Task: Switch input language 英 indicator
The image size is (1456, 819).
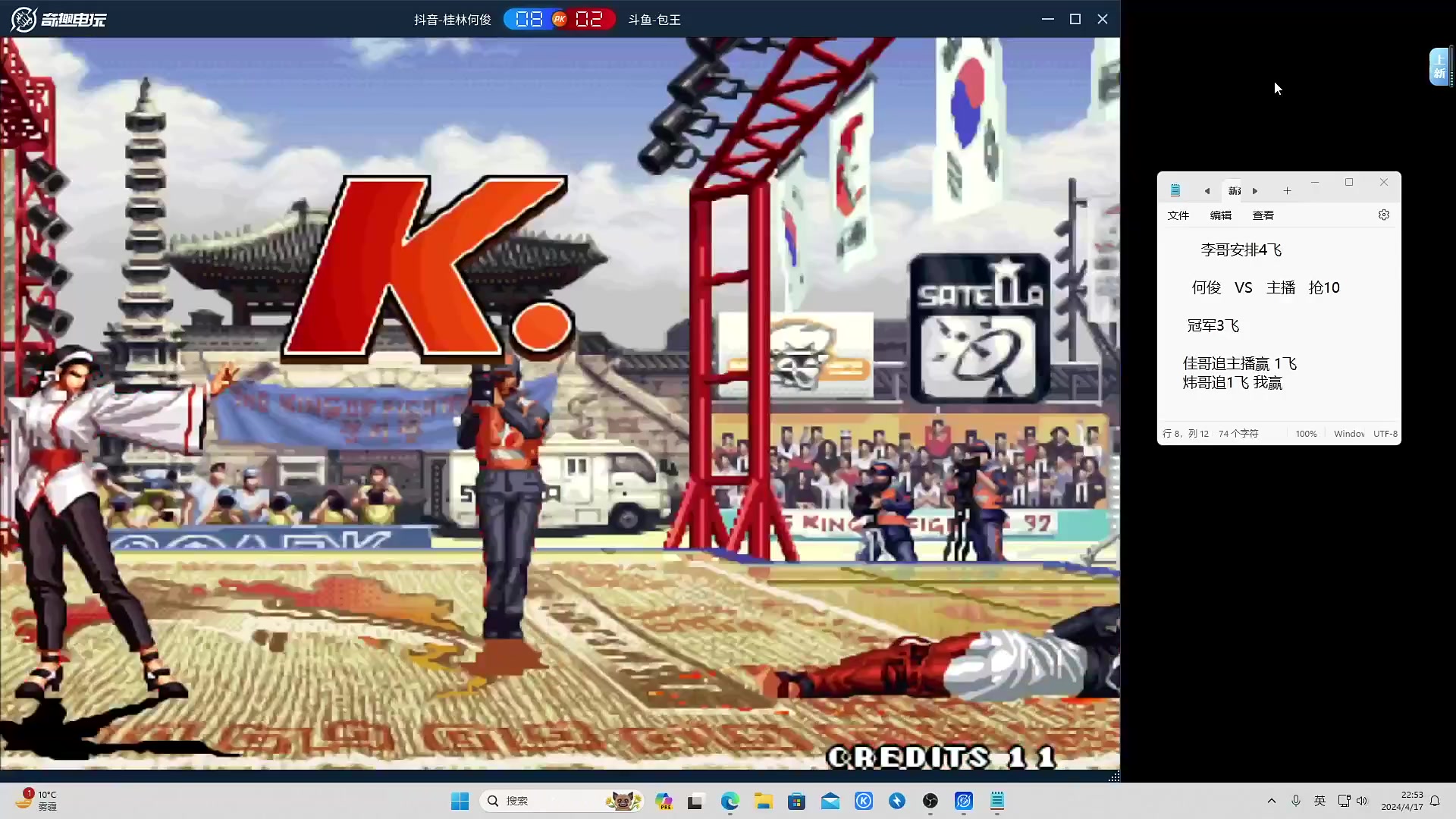Action: click(x=1319, y=801)
